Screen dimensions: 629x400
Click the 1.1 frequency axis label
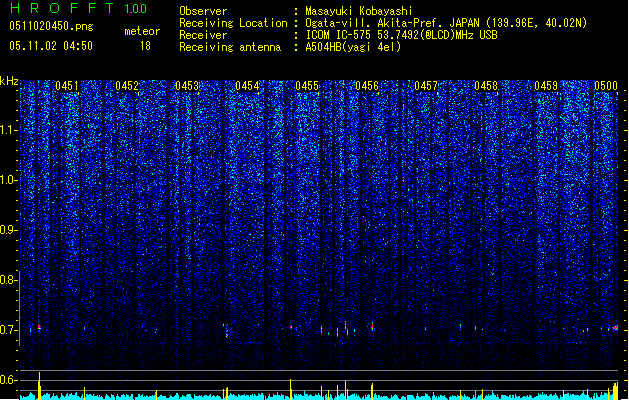pos(9,130)
